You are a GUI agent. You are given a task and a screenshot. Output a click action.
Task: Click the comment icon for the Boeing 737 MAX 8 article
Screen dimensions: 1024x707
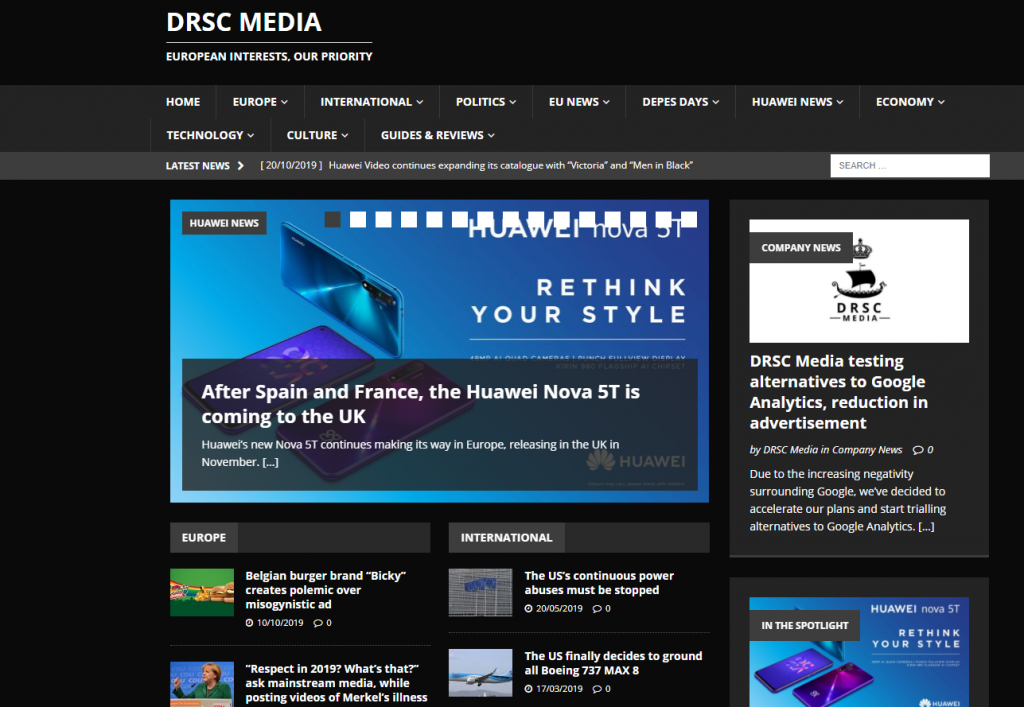[x=597, y=689]
